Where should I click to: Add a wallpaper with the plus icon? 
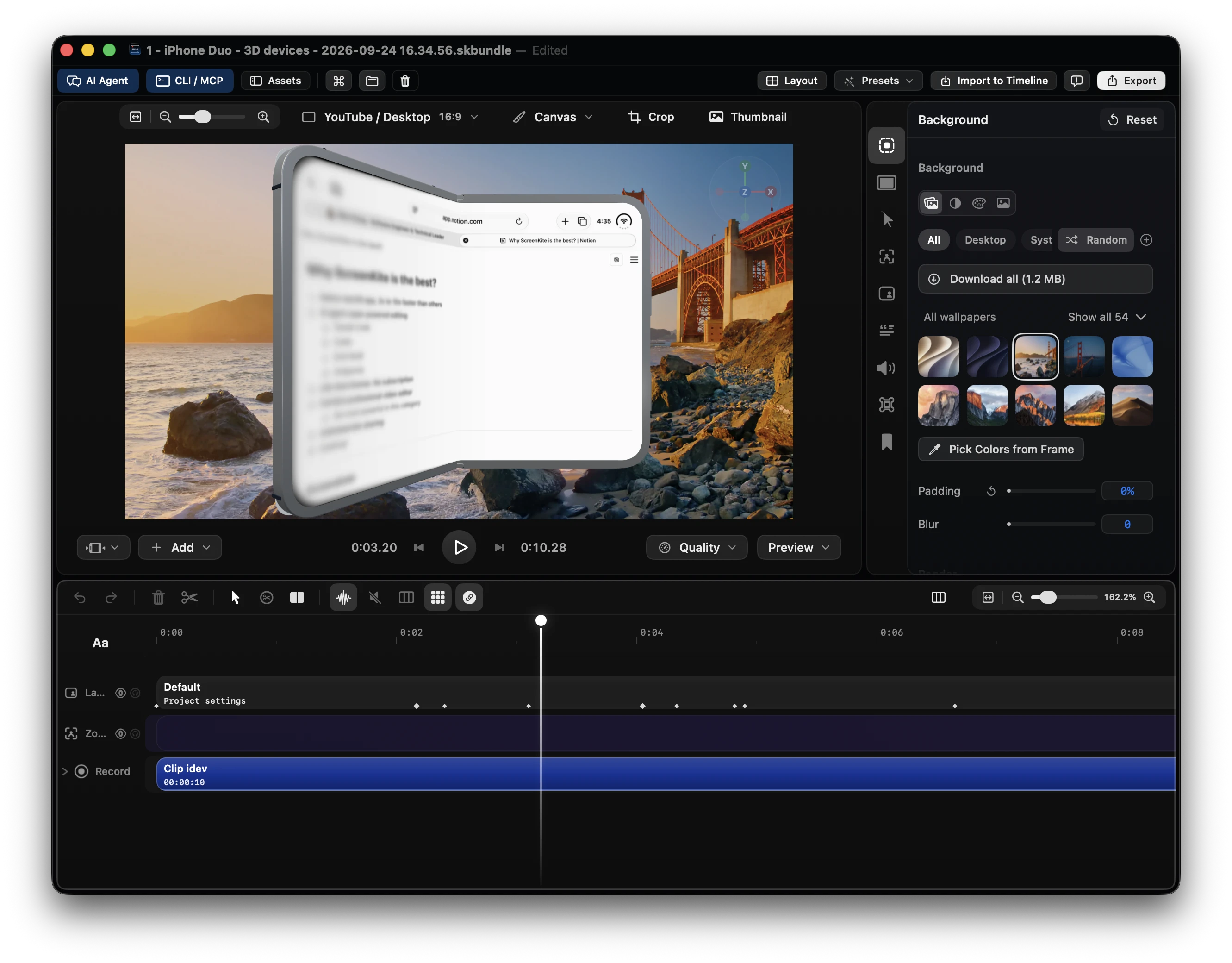point(1146,240)
